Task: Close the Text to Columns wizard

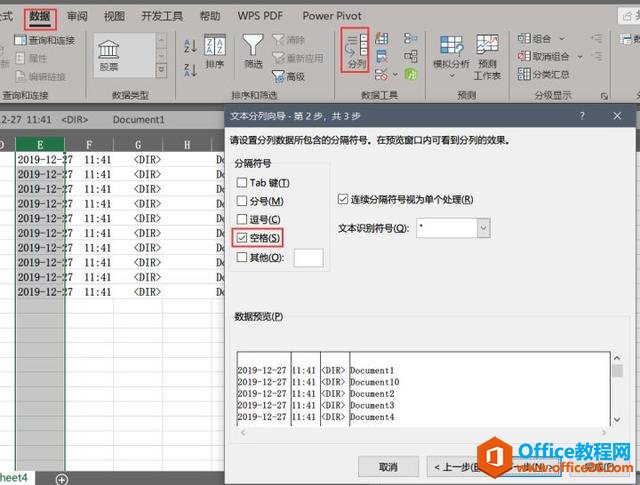Action: click(x=617, y=116)
